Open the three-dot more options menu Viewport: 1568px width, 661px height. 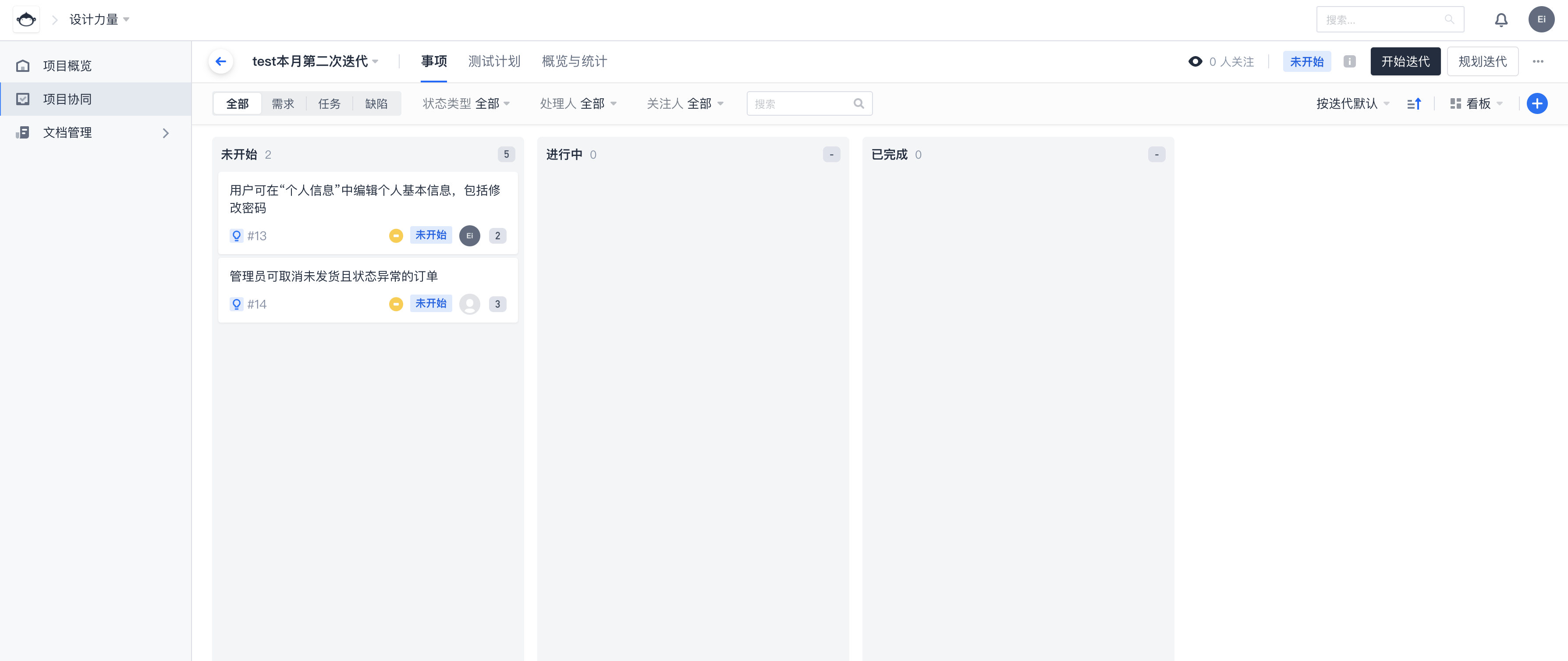[x=1538, y=61]
